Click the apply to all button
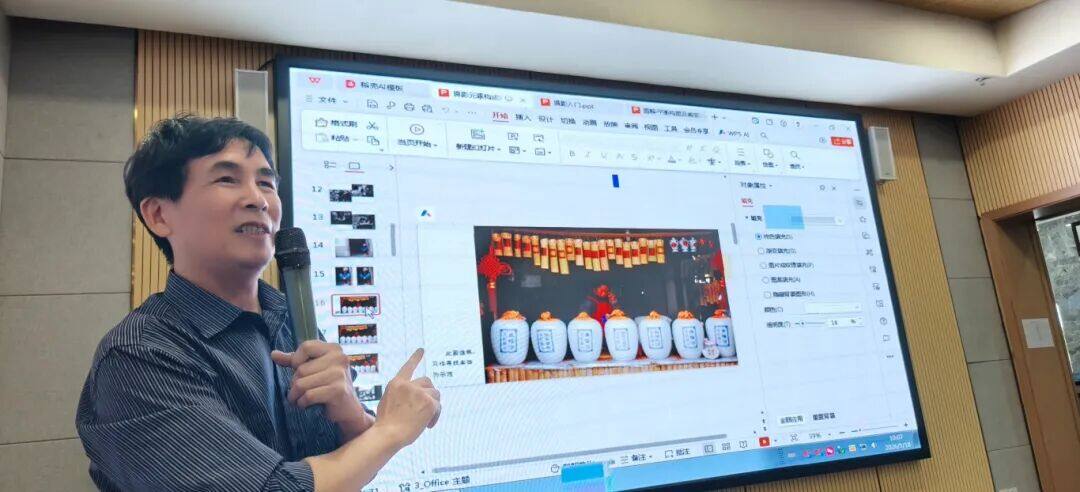1080x492 pixels. 791,420
